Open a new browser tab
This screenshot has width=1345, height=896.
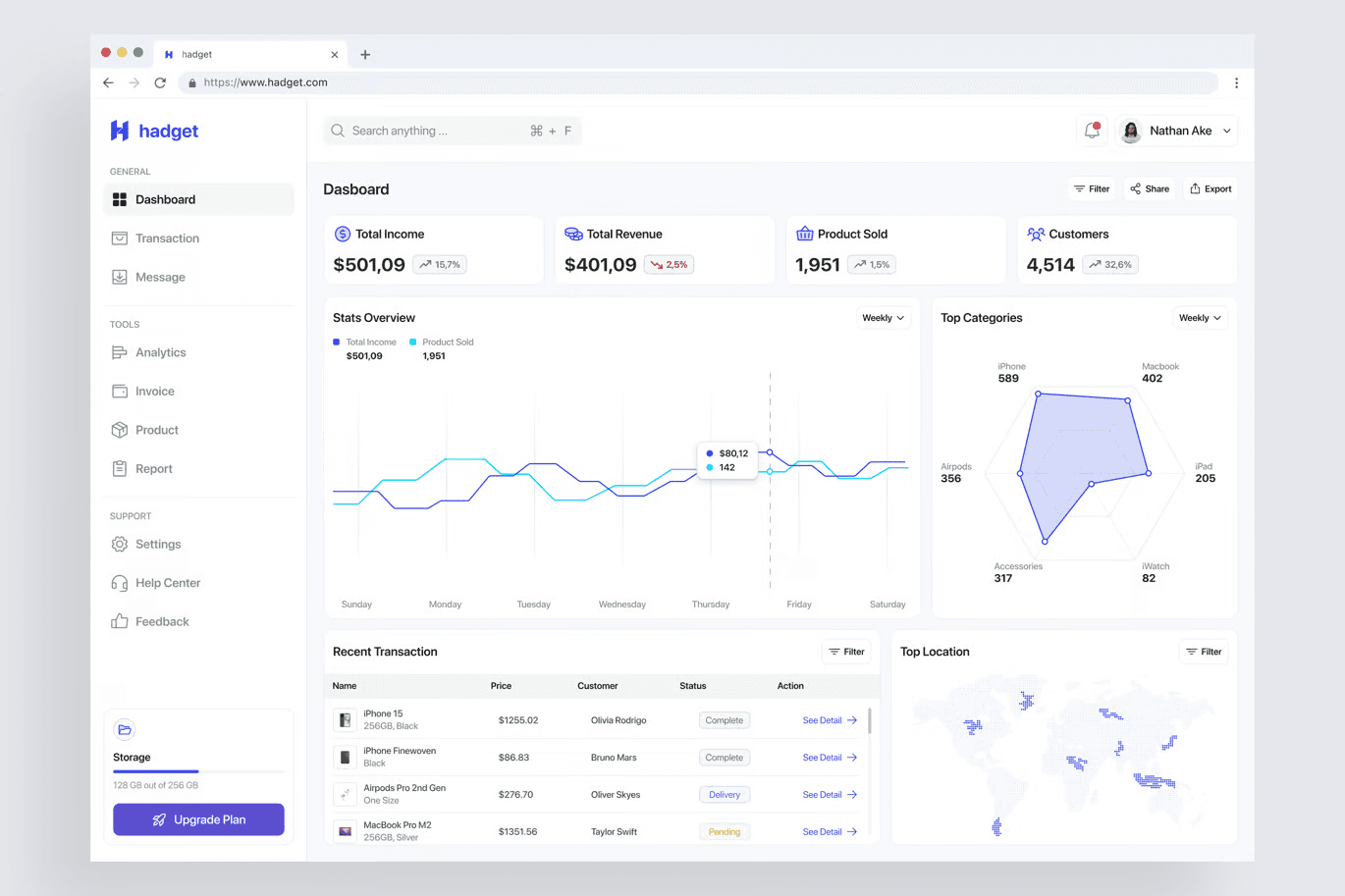(365, 55)
